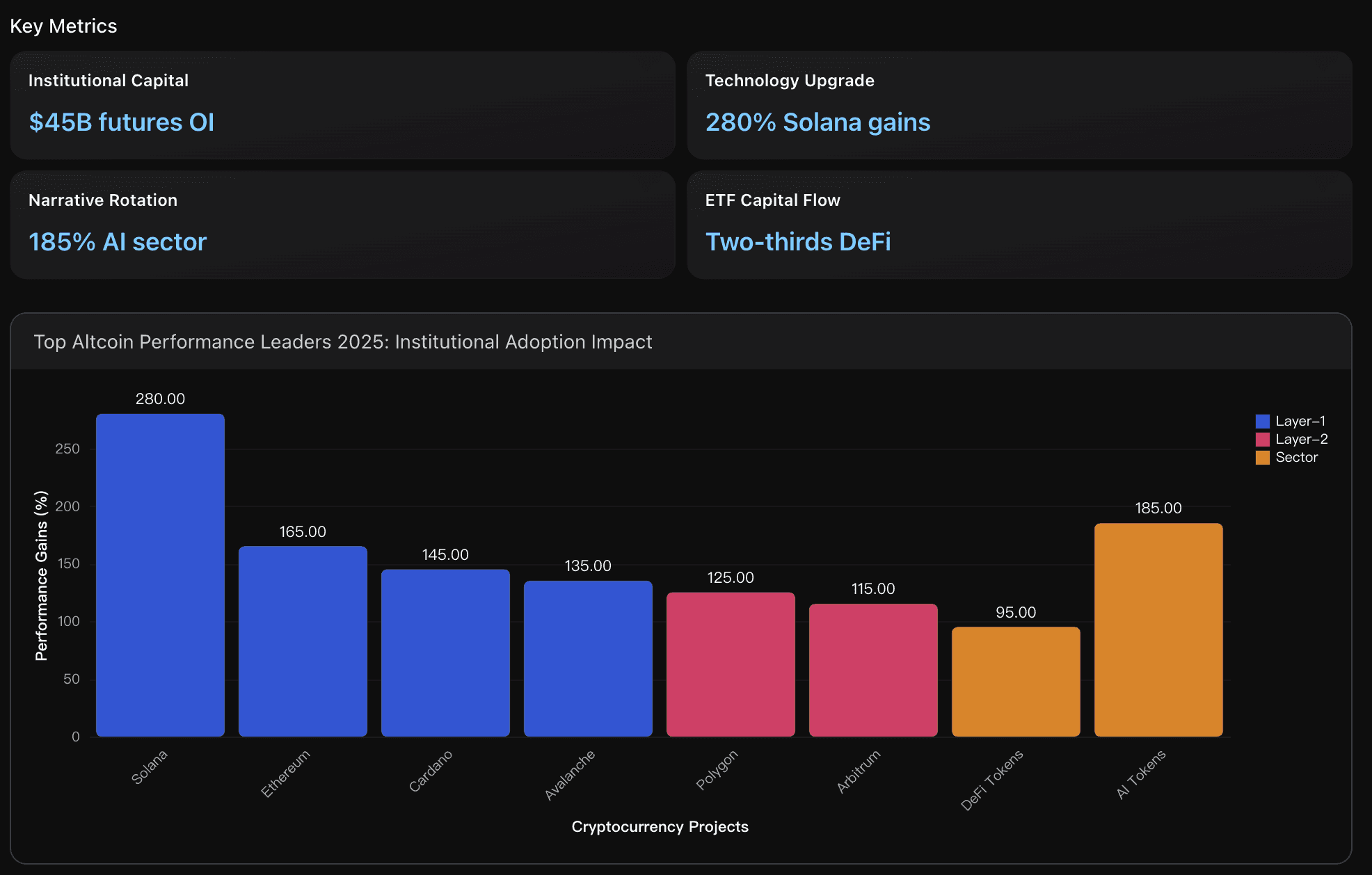Select the Ethereum bar in the chart
The width and height of the screenshot is (1372, 875).
pyautogui.click(x=303, y=641)
